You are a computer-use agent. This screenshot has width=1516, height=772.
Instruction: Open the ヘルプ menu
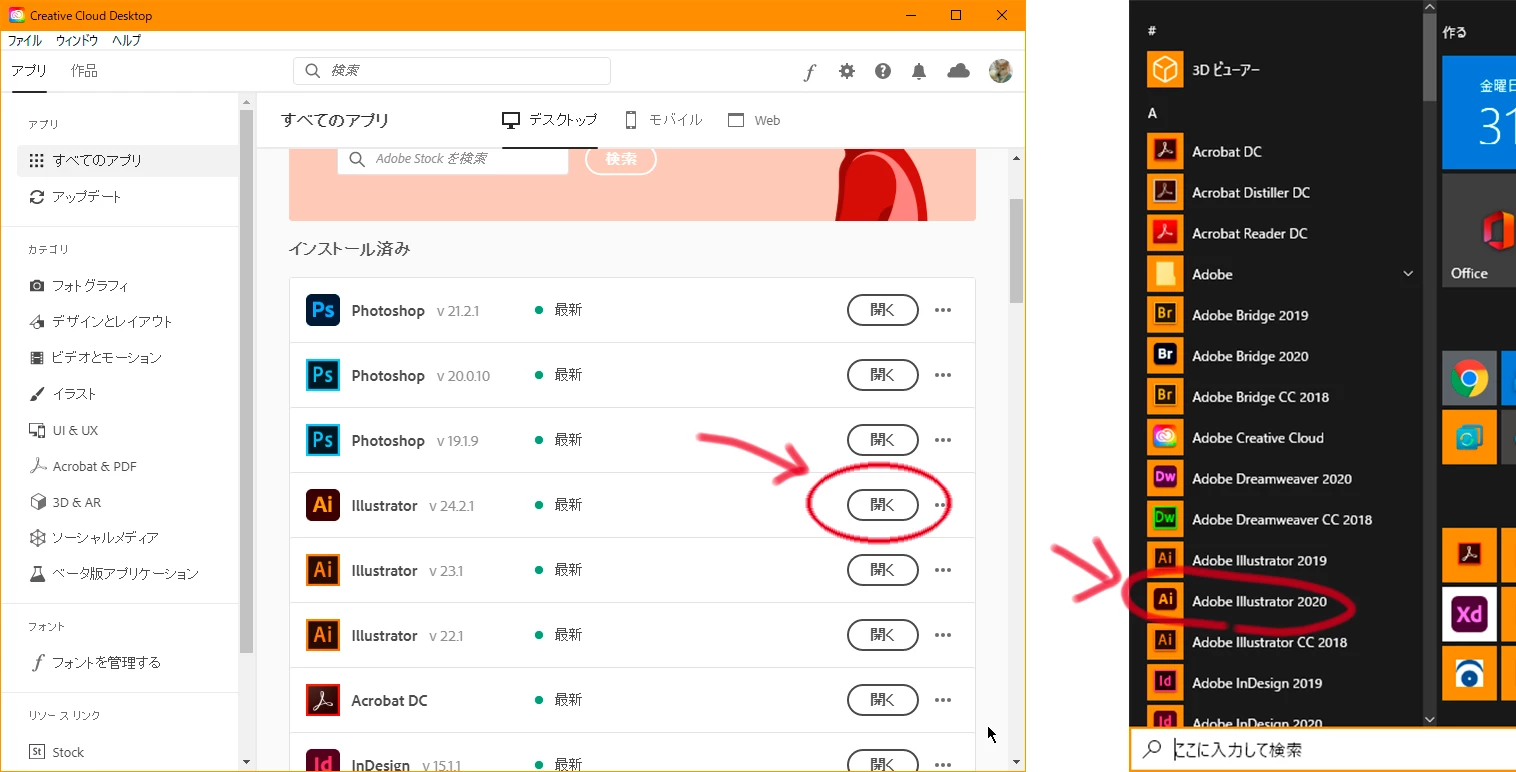tap(126, 41)
